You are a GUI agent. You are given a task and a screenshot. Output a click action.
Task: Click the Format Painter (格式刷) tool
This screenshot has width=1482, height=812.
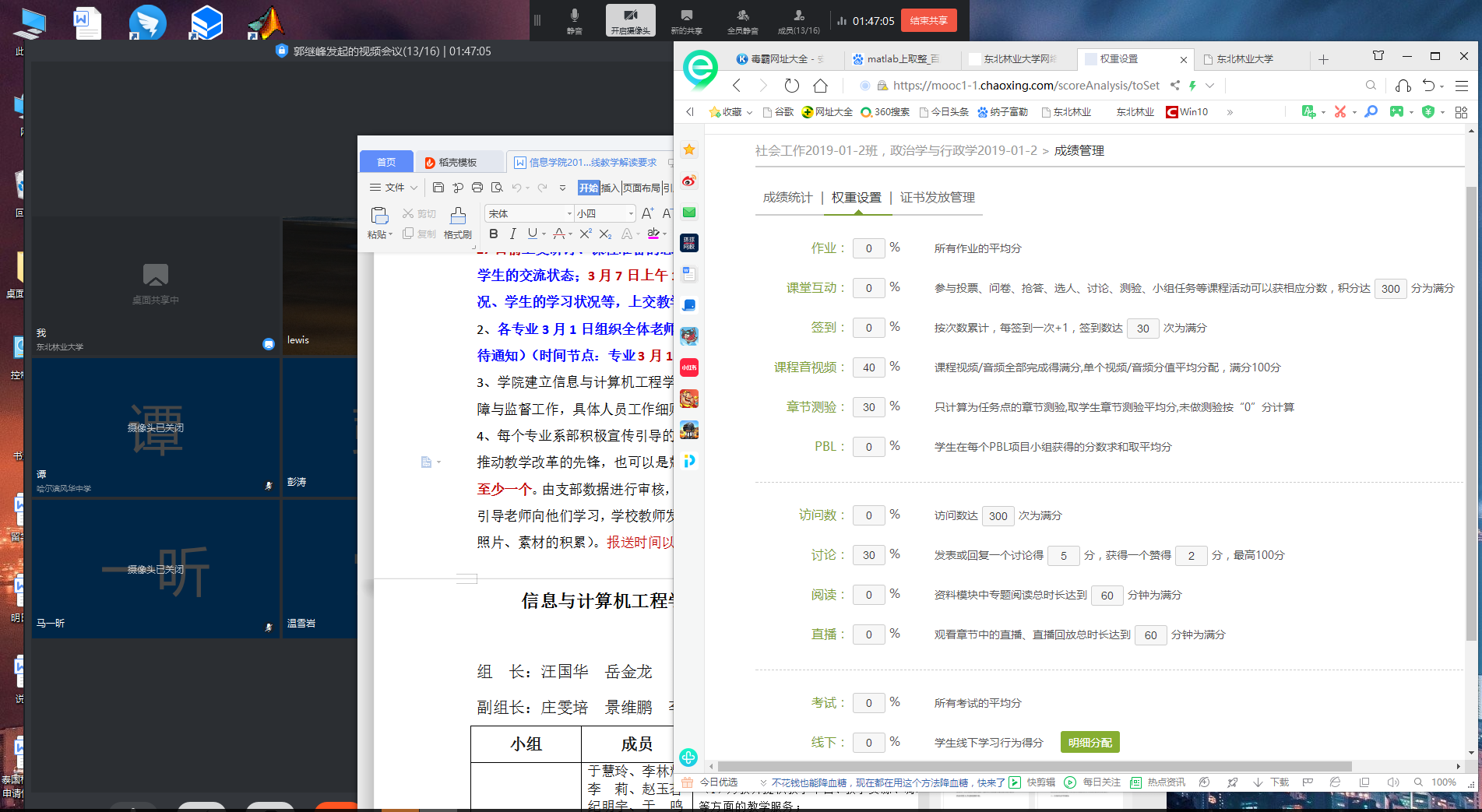click(458, 222)
